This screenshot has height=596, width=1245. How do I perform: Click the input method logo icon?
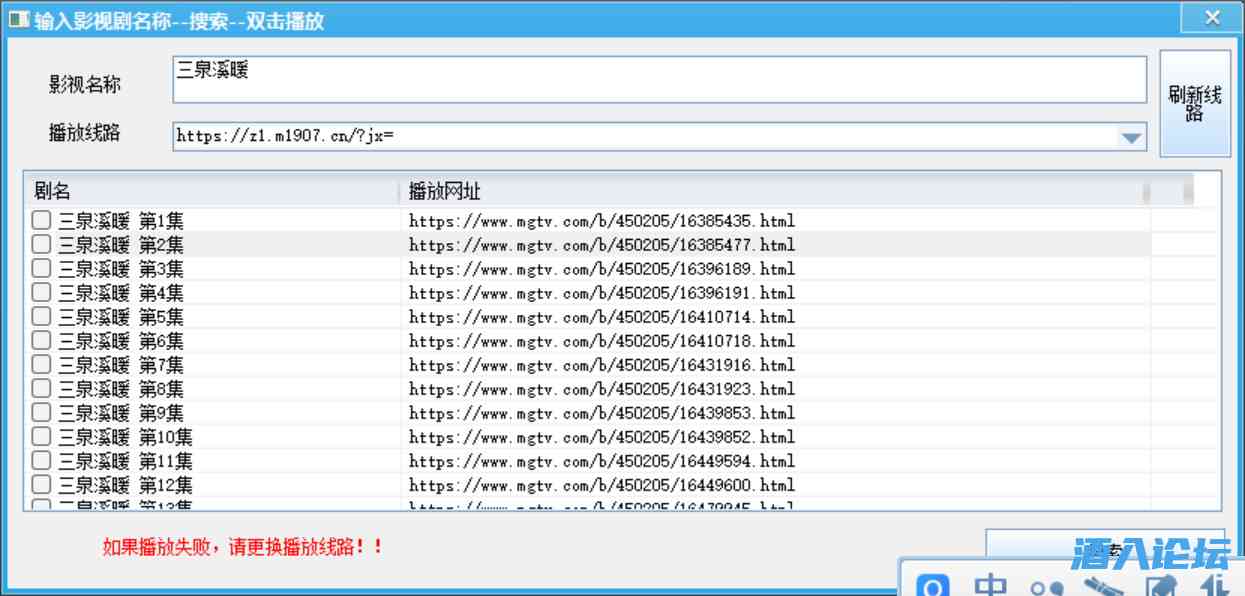pos(933,586)
